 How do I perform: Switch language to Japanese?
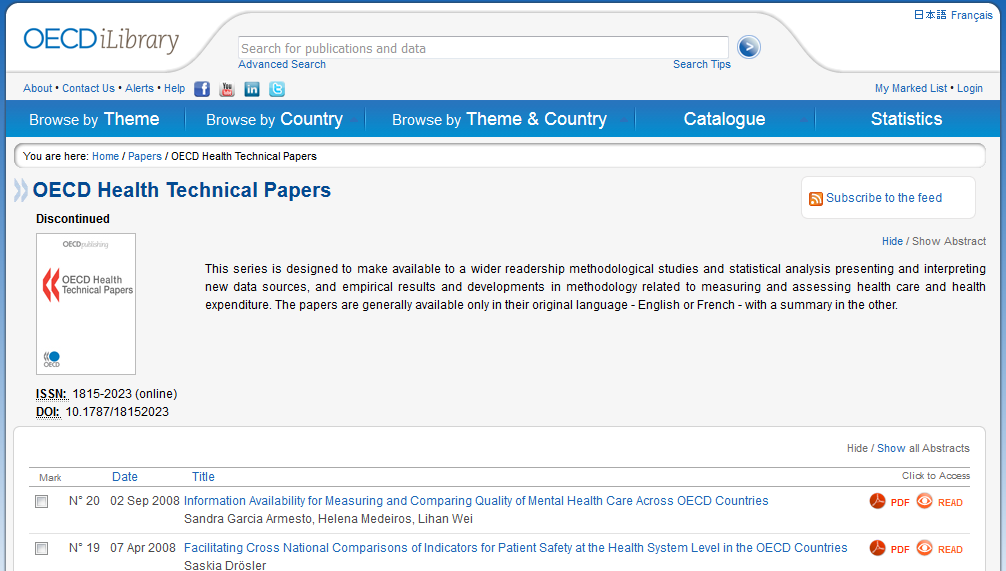pos(930,14)
